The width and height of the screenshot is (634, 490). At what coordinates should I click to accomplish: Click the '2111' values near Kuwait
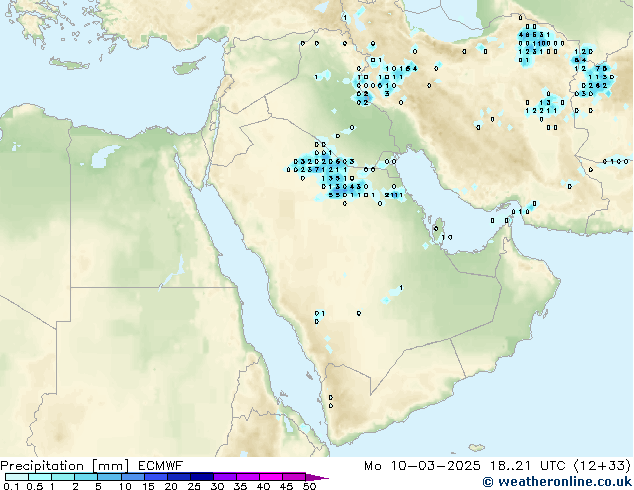(x=393, y=195)
